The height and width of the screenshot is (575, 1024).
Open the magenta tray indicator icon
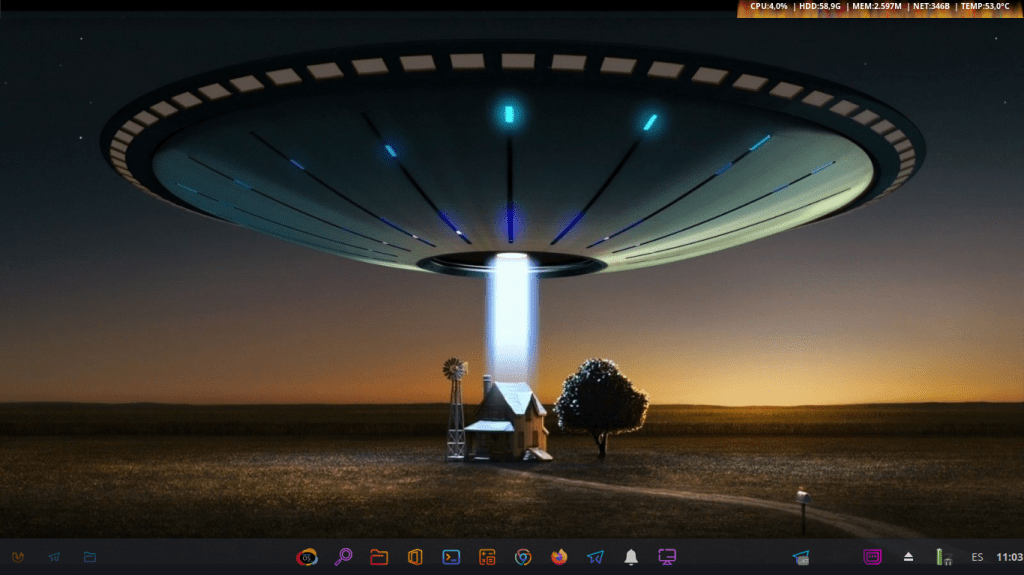872,557
